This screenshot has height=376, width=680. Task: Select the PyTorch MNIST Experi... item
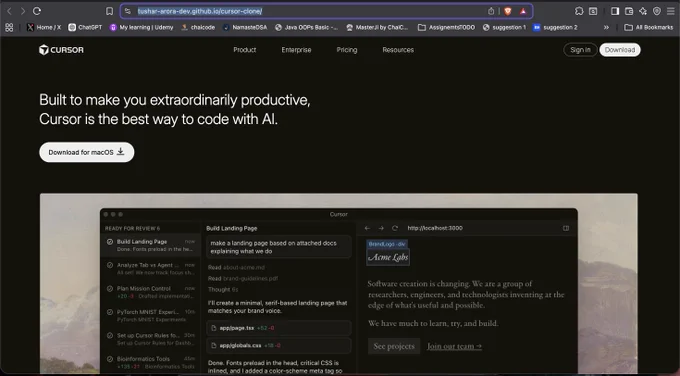tap(150, 316)
